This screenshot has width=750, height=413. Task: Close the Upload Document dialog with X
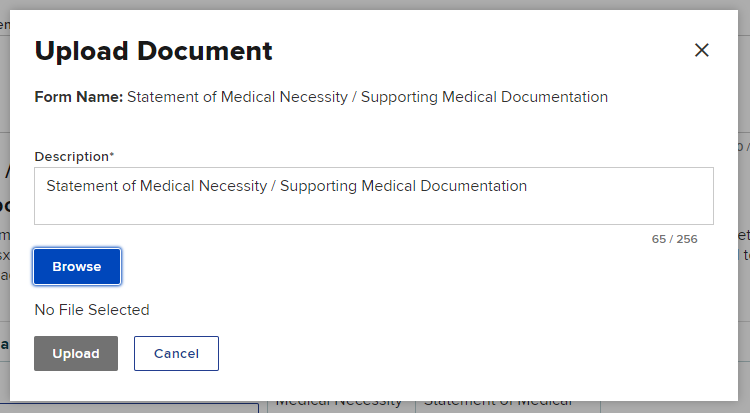tap(701, 50)
